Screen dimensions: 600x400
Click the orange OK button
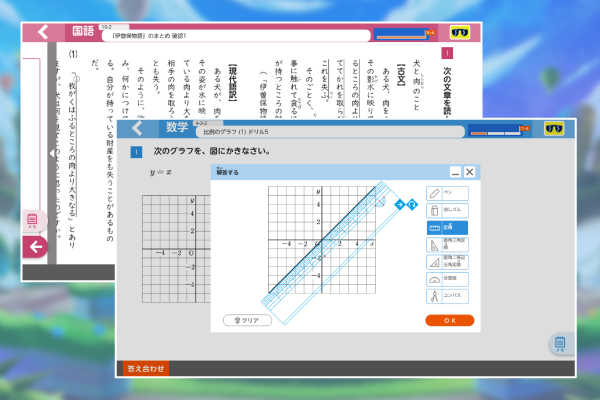tap(450, 320)
